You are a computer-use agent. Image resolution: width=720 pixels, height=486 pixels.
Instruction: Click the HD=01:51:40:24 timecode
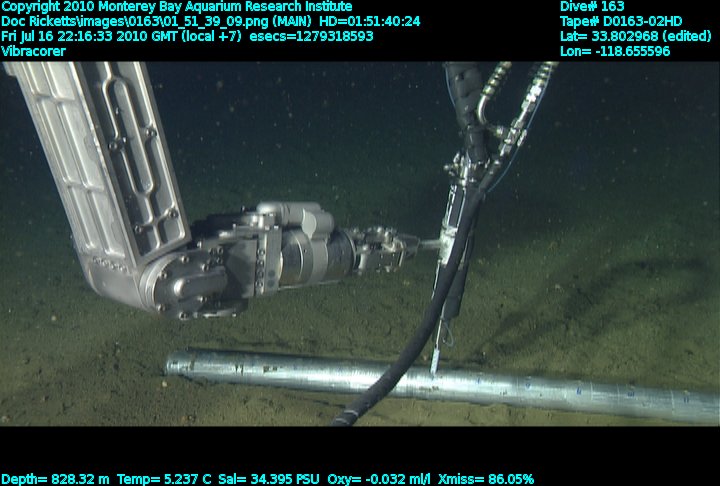tap(370, 22)
